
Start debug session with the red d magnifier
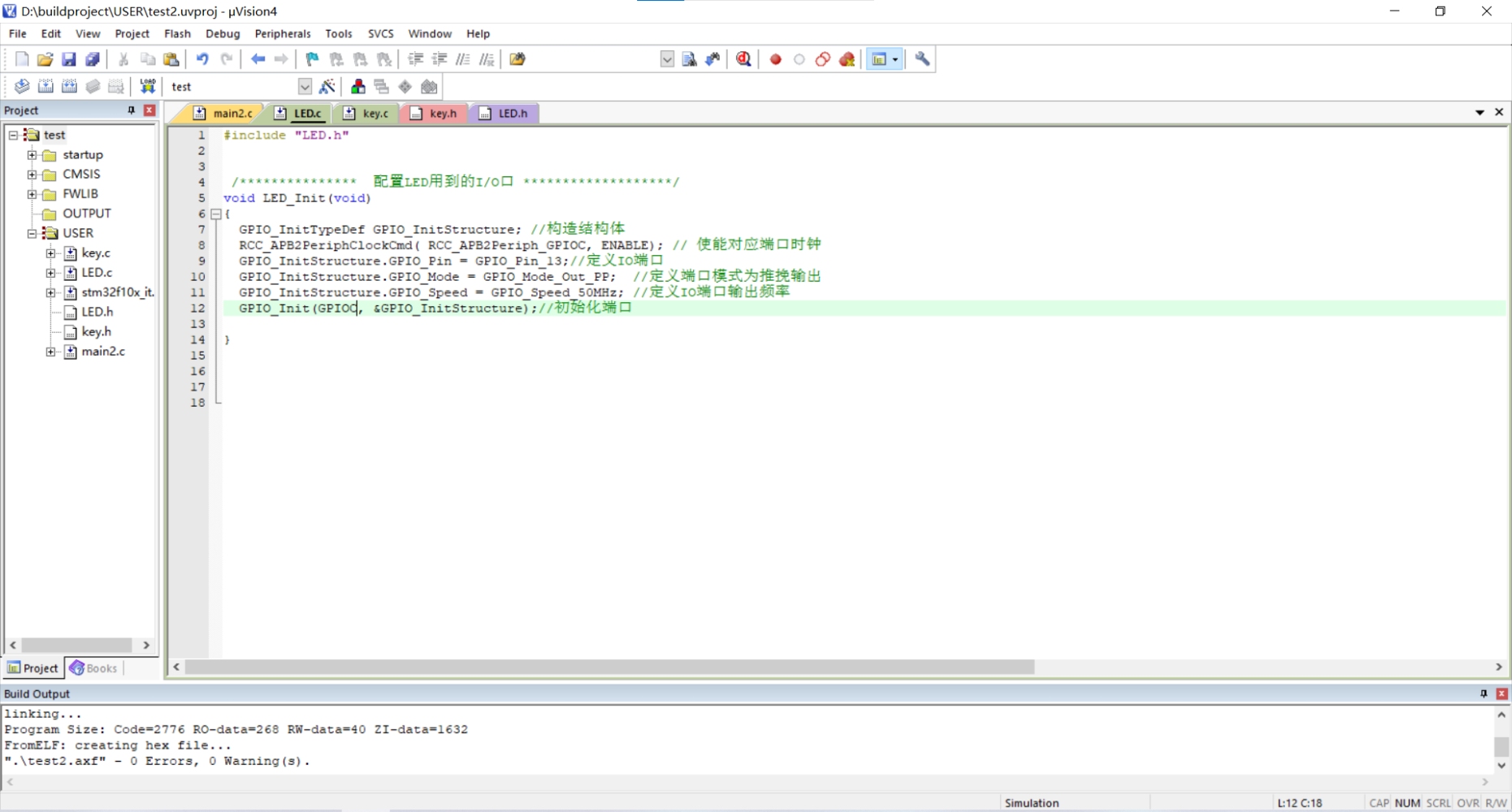(743, 59)
